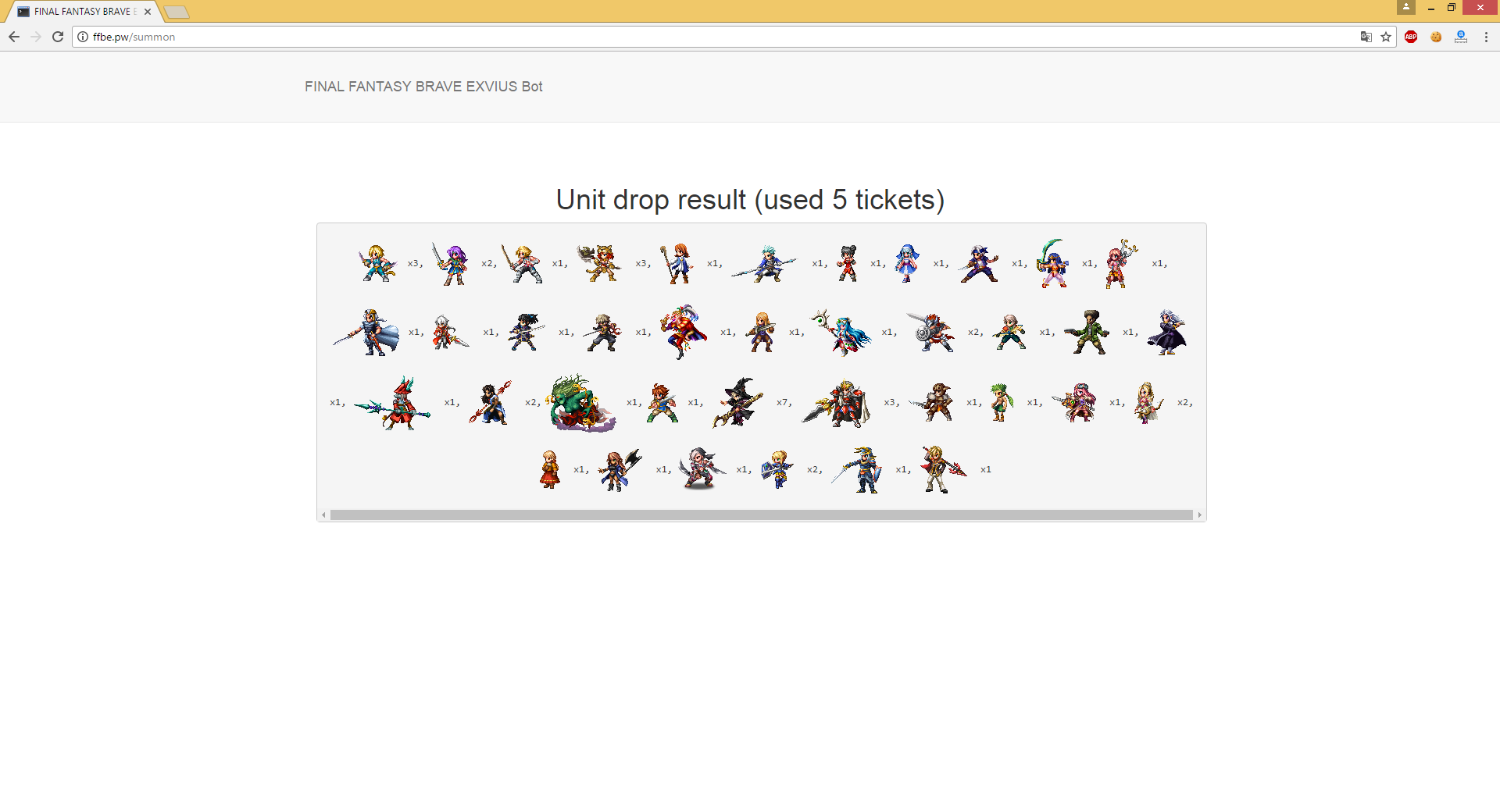Go back to the previous page
1500x812 pixels.
click(14, 37)
